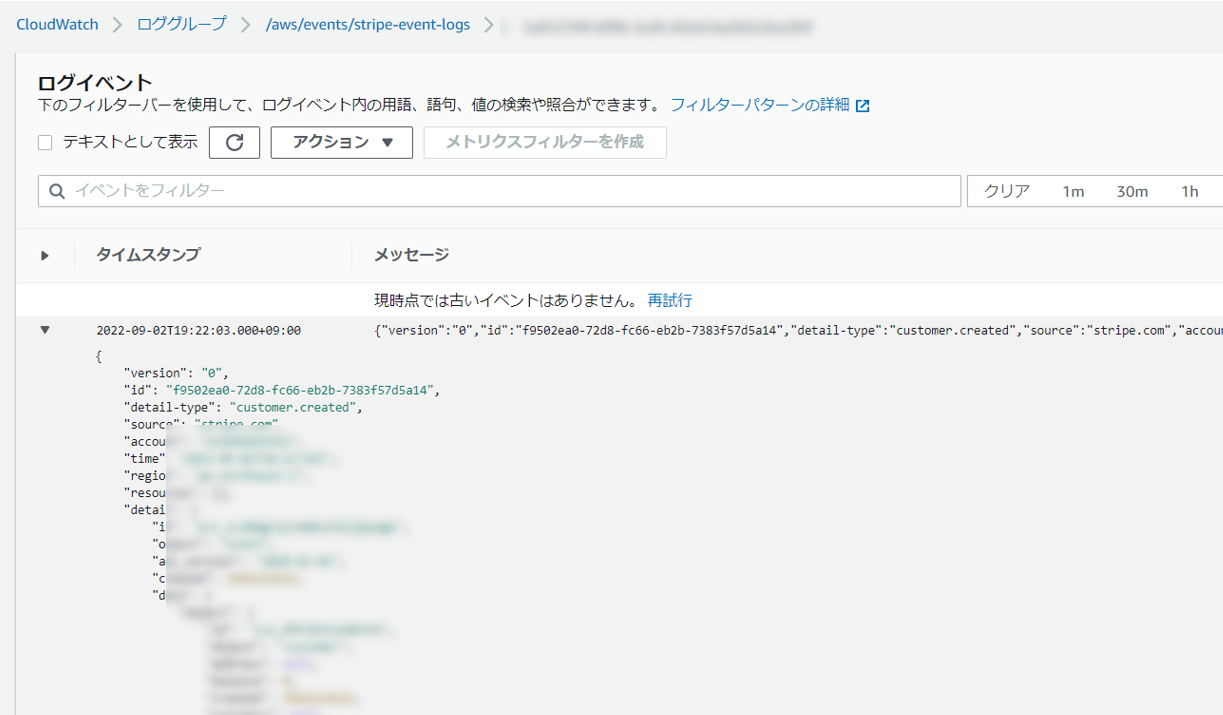Click the "version": "0" line
Viewport: 1223px width, 715px height.
tap(176, 373)
